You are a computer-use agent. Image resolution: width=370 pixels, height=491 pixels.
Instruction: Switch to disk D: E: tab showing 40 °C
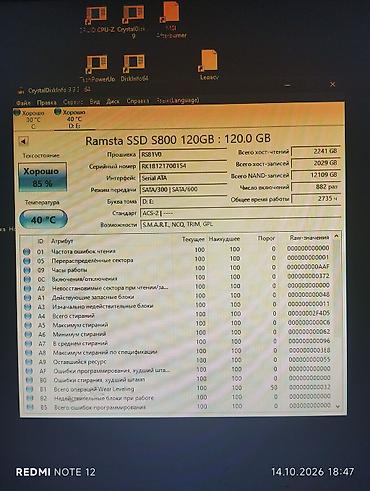coord(73,119)
